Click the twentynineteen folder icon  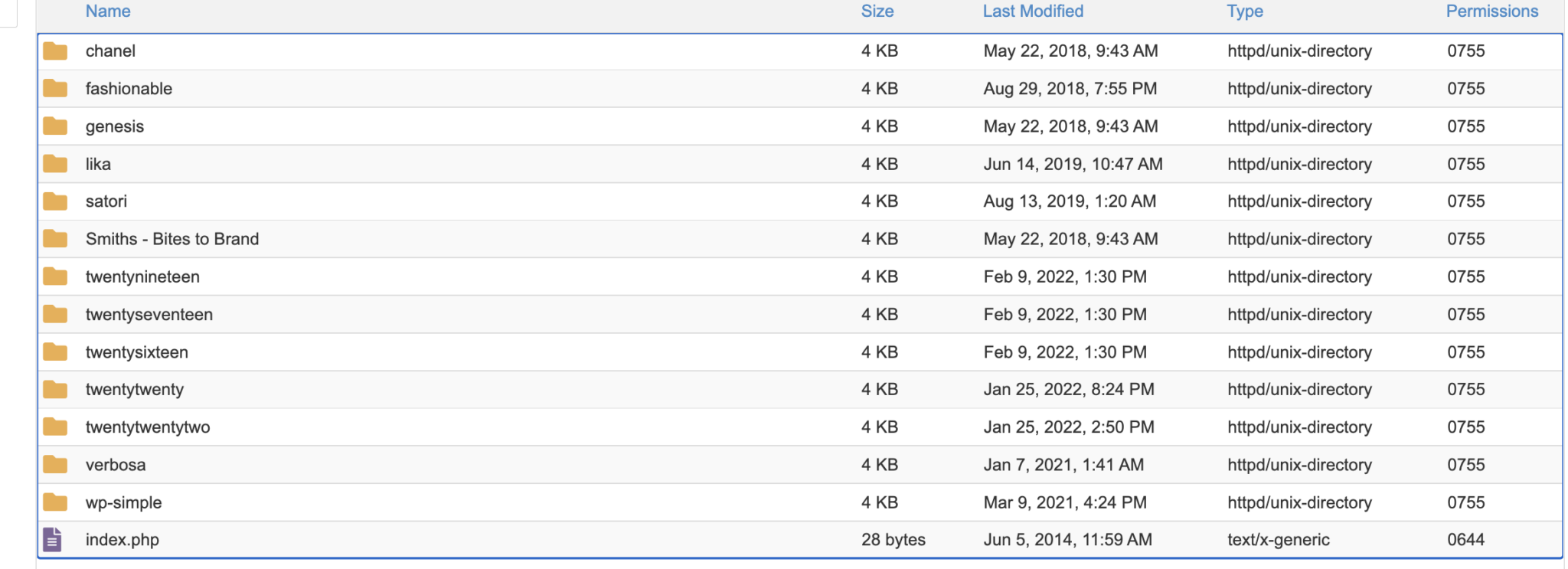[55, 276]
